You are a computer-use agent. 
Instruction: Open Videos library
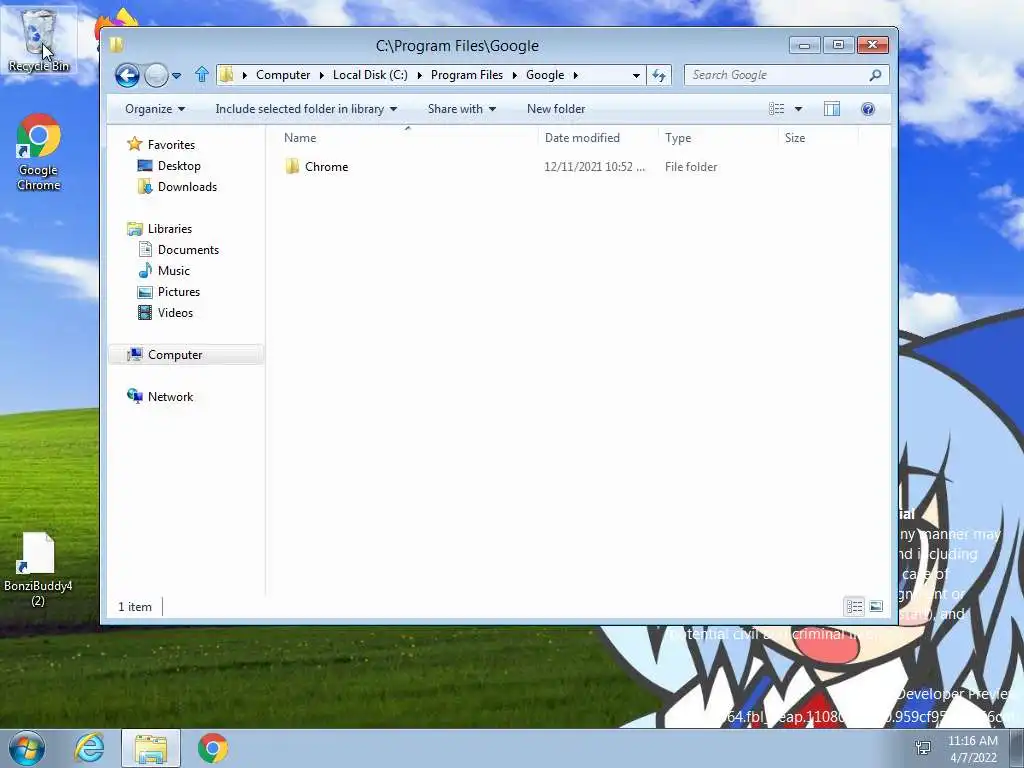pyautogui.click(x=175, y=313)
